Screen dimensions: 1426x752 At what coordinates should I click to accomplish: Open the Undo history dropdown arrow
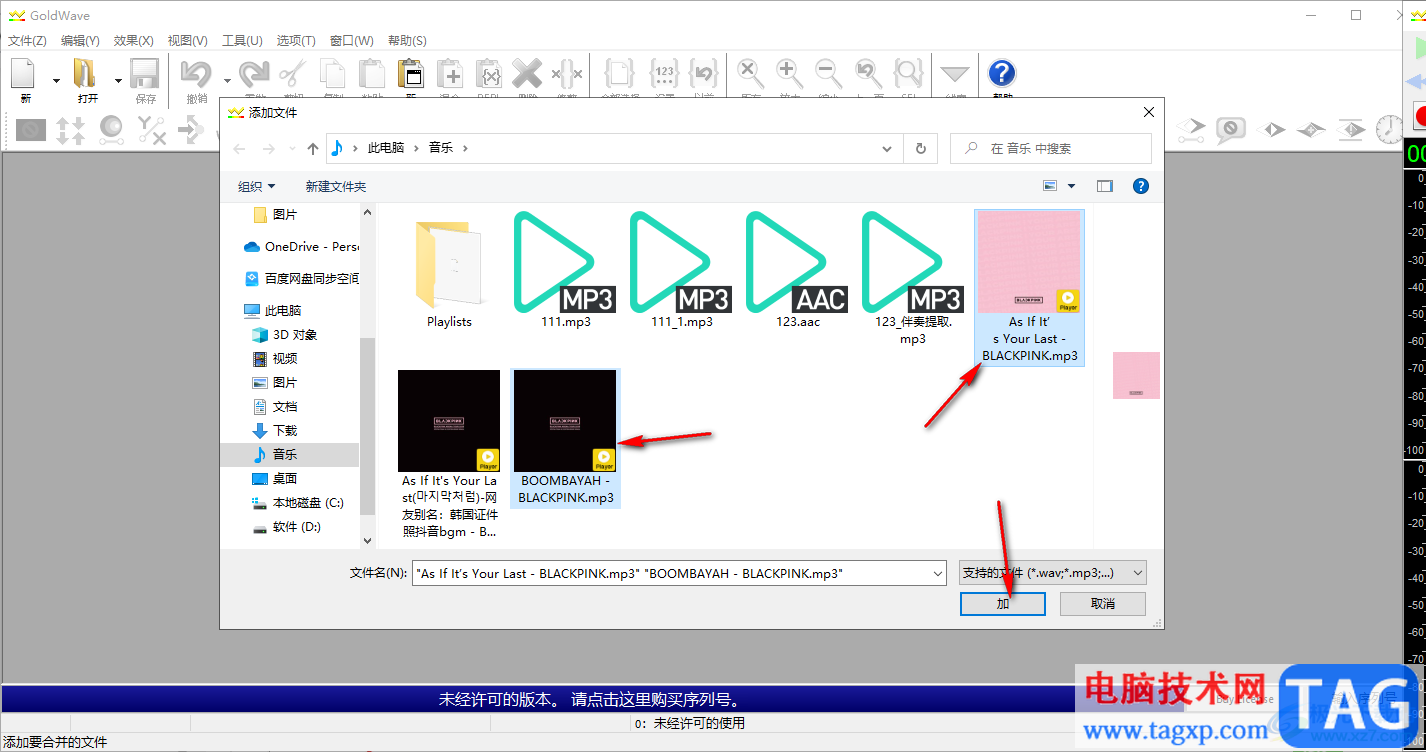227,80
